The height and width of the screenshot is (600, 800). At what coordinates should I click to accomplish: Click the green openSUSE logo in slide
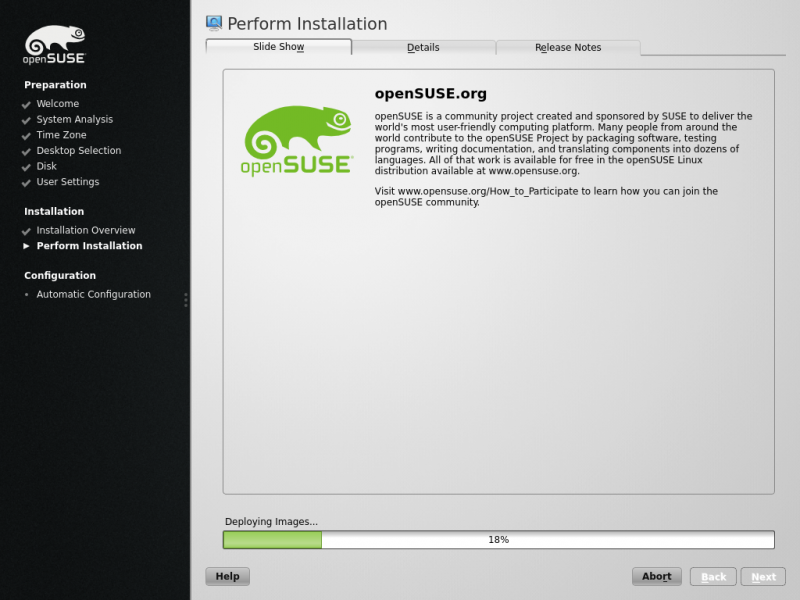click(x=297, y=141)
